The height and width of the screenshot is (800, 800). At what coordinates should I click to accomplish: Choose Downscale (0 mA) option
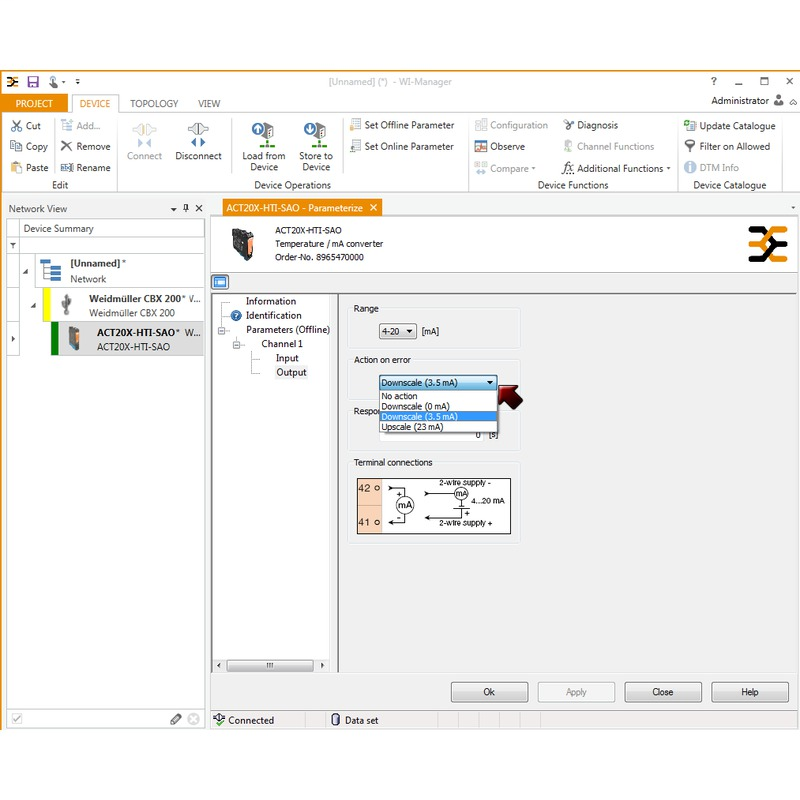click(438, 406)
